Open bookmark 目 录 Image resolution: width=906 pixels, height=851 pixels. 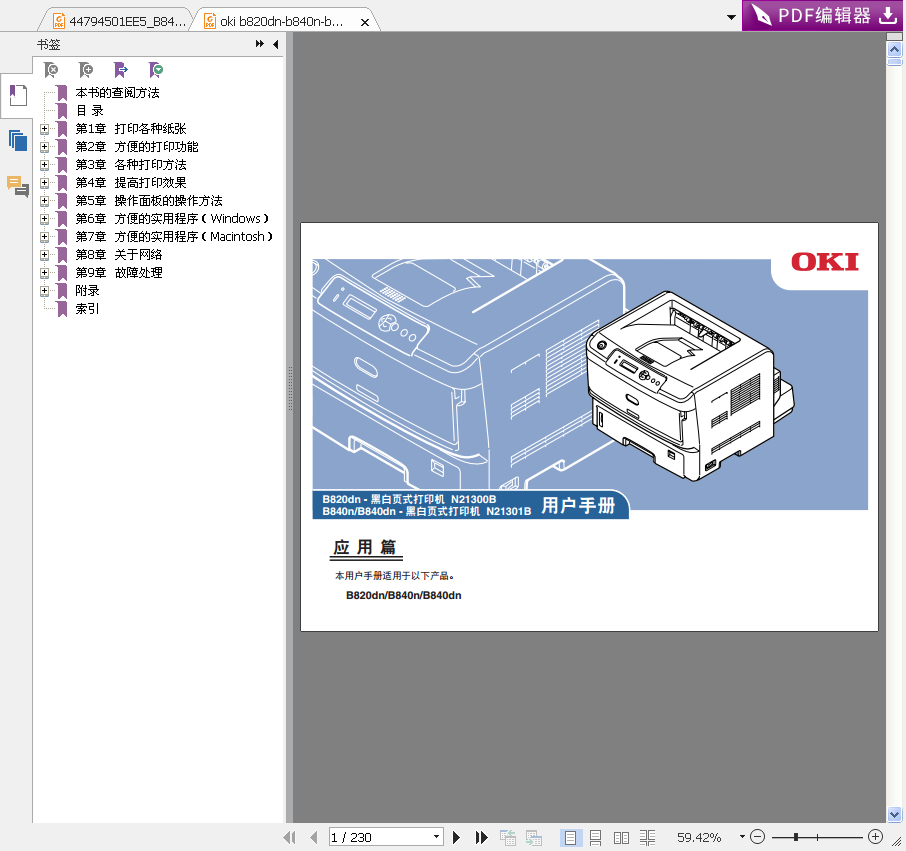point(90,110)
